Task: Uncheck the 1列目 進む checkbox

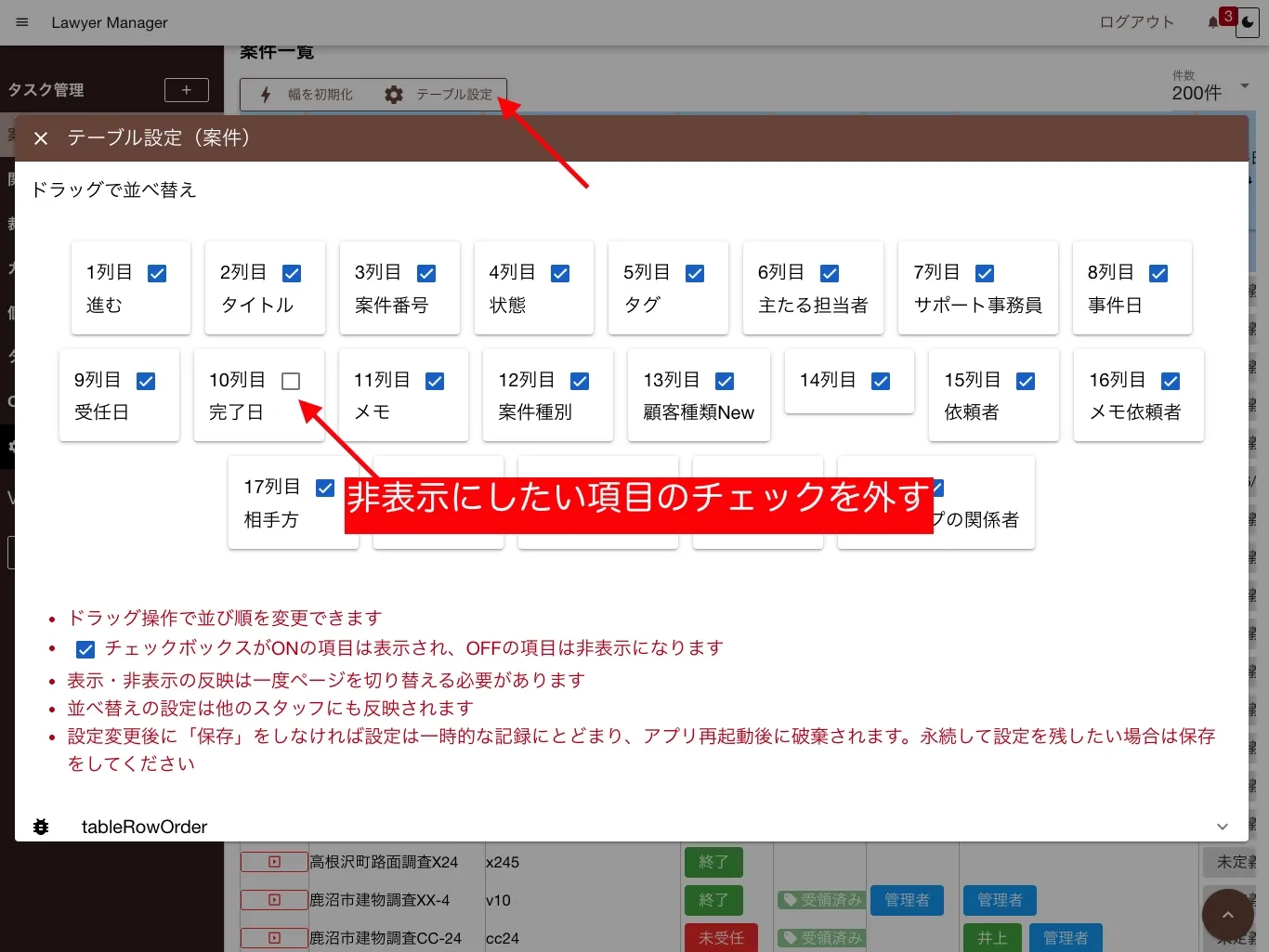Action: point(157,273)
